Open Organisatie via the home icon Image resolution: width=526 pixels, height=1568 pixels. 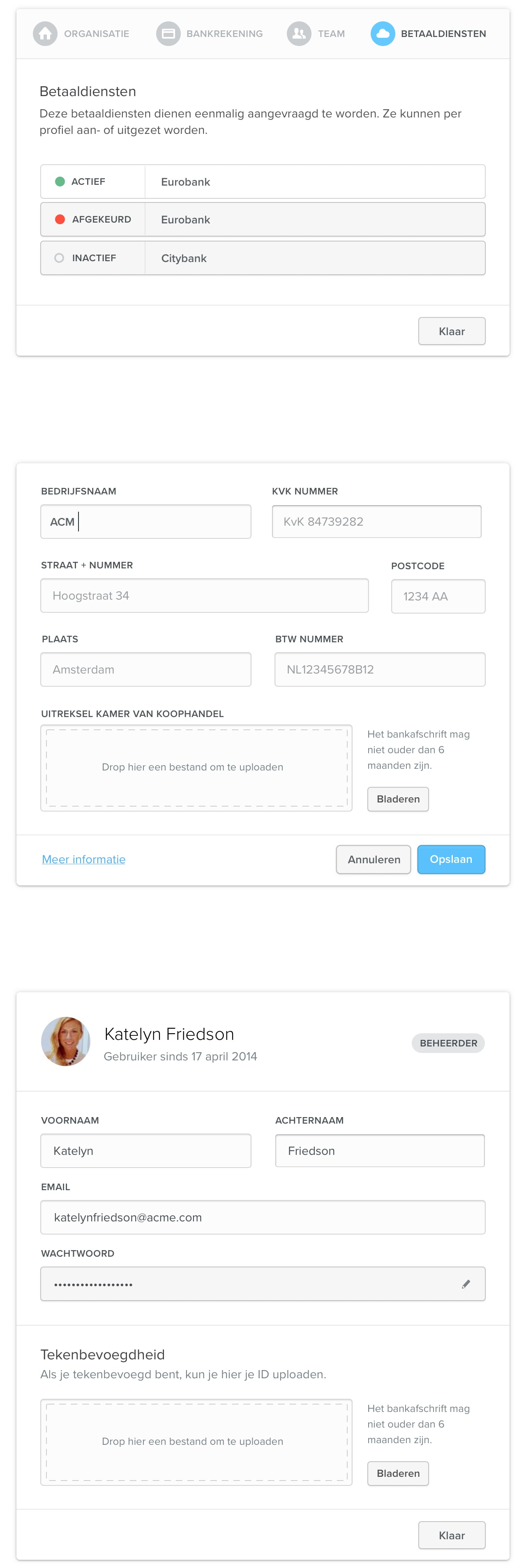pos(45,34)
